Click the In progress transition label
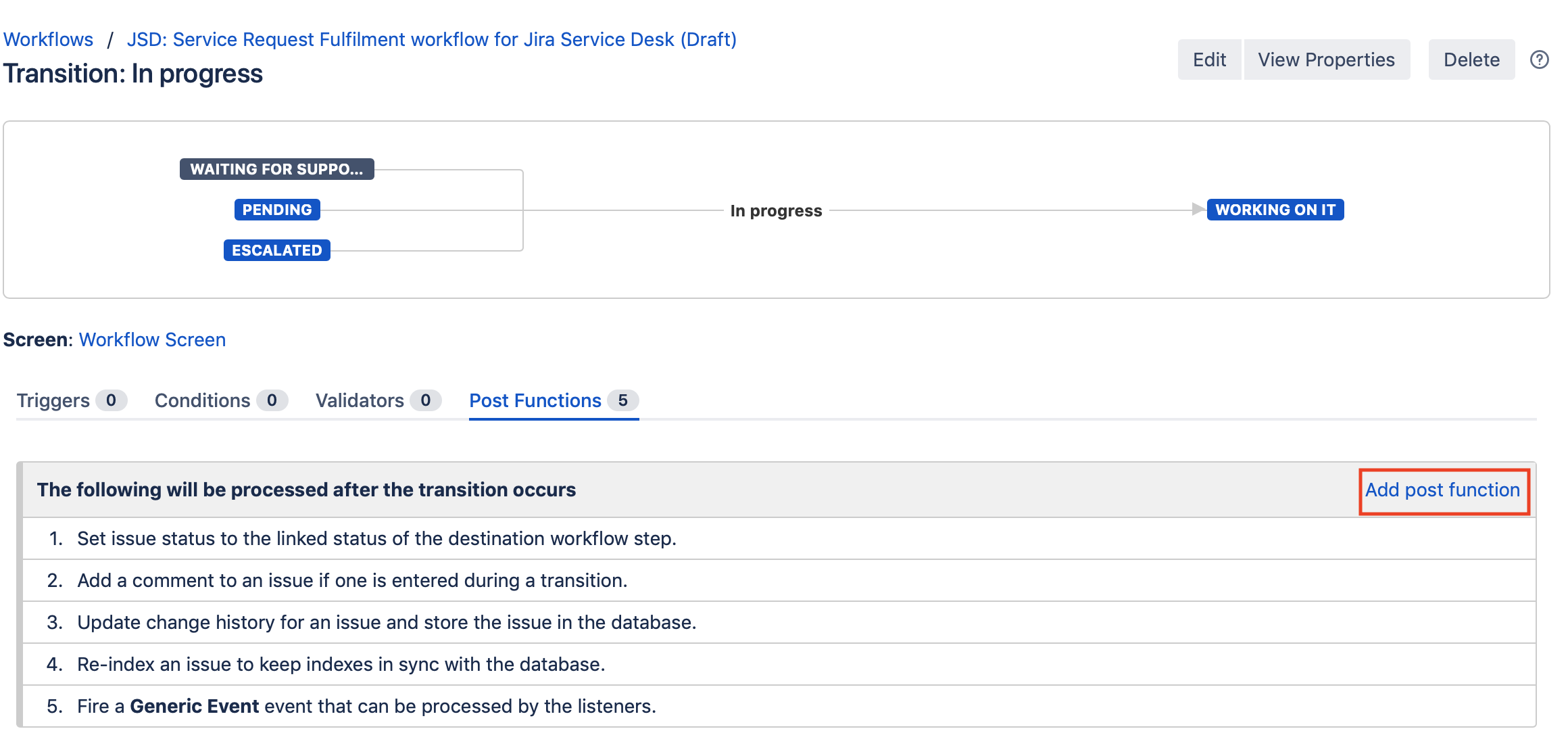Image resolution: width=1568 pixels, height=729 pixels. click(776, 210)
